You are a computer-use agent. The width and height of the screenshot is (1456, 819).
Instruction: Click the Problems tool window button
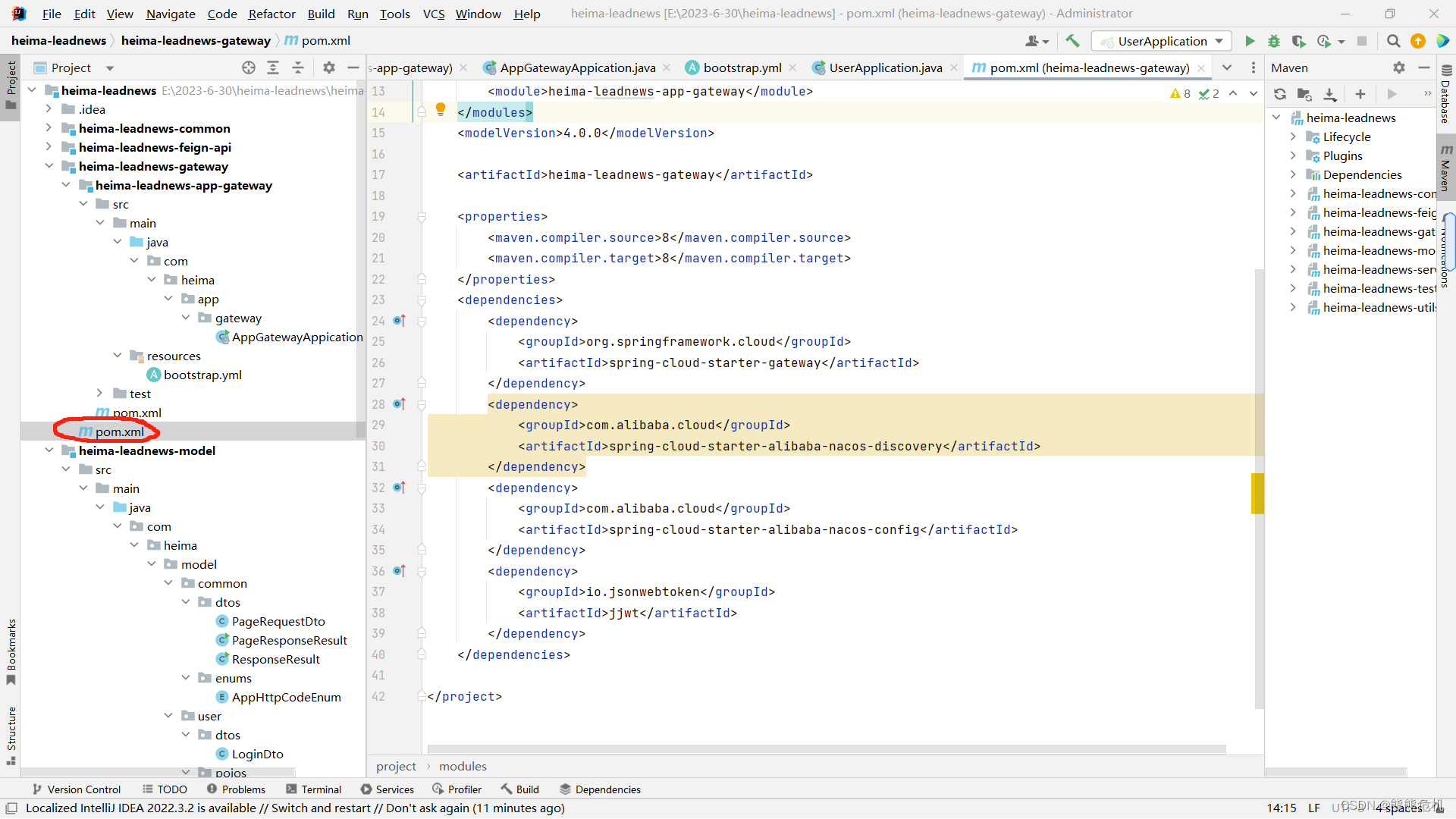(236, 789)
